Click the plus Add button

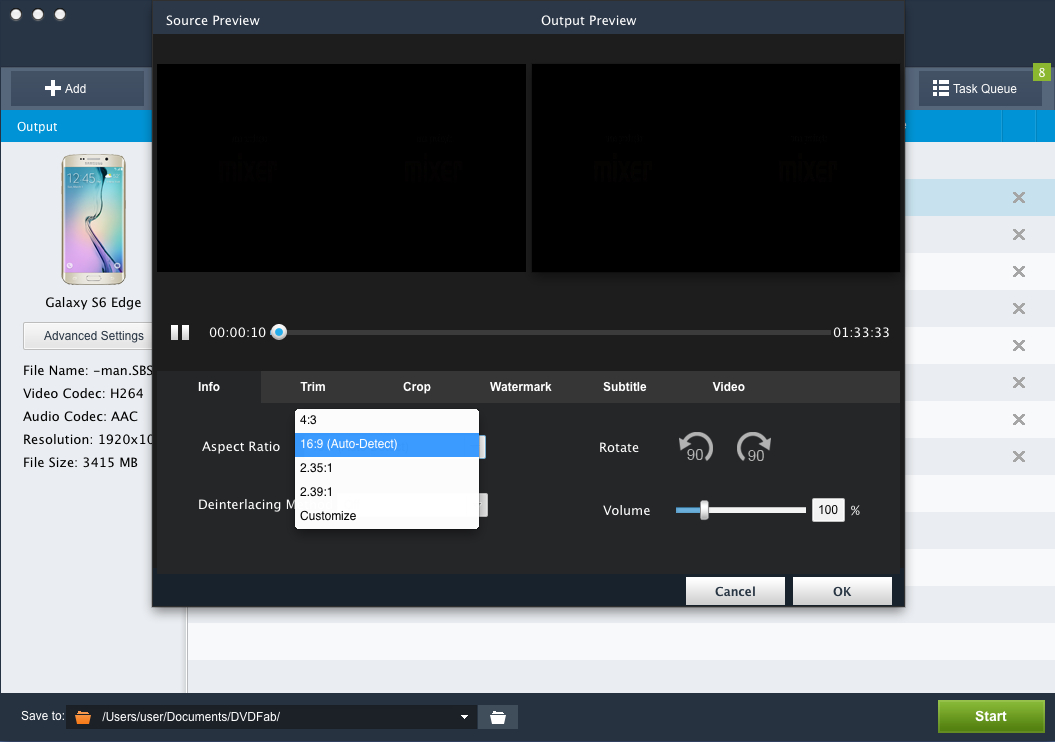[77, 88]
